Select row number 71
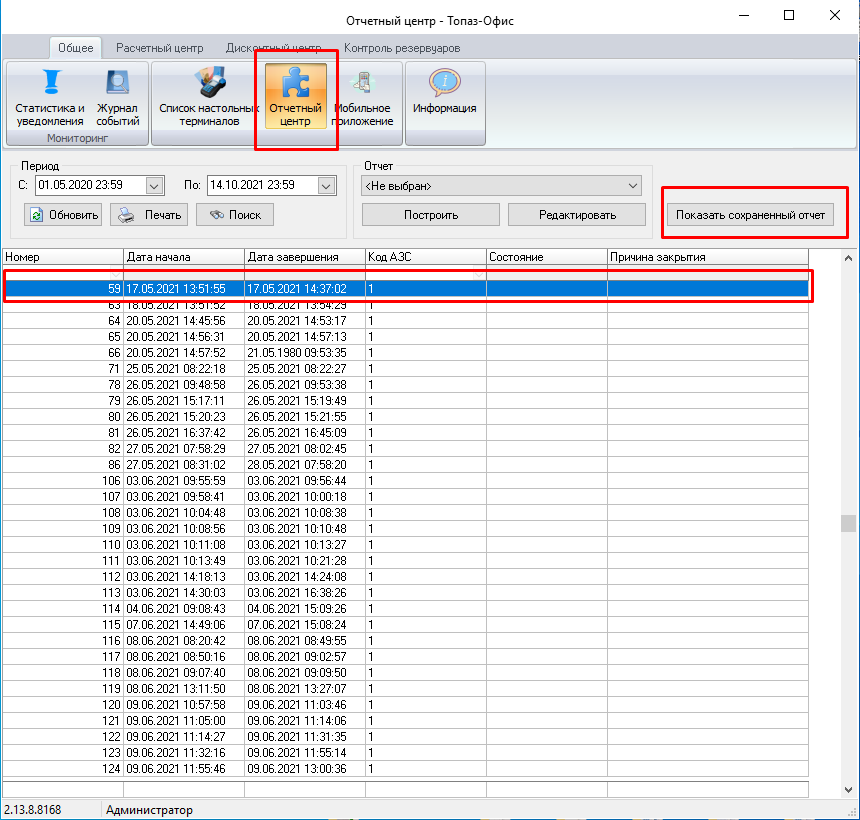 coord(405,369)
